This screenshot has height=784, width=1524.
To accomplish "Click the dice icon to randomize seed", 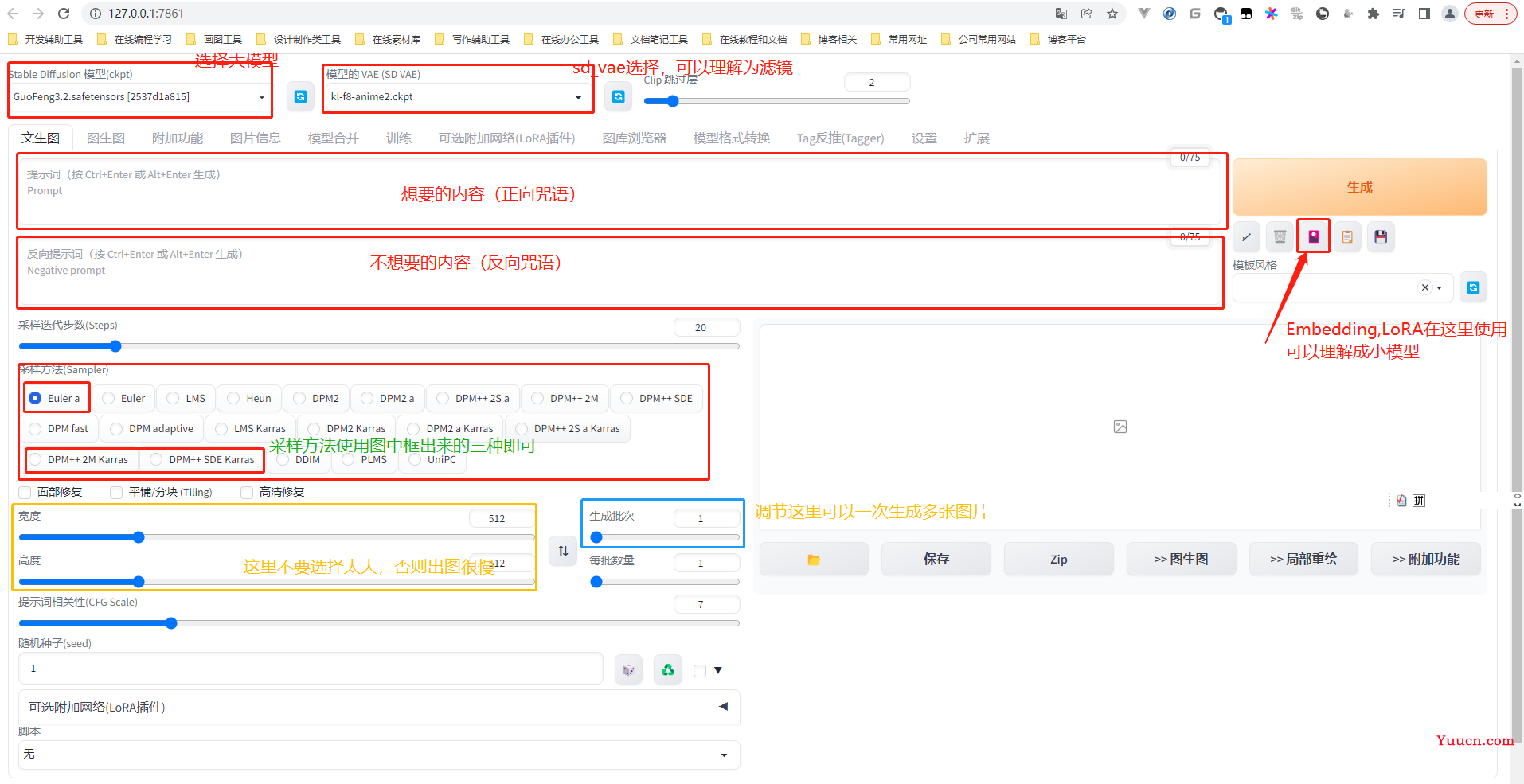I will (628, 669).
